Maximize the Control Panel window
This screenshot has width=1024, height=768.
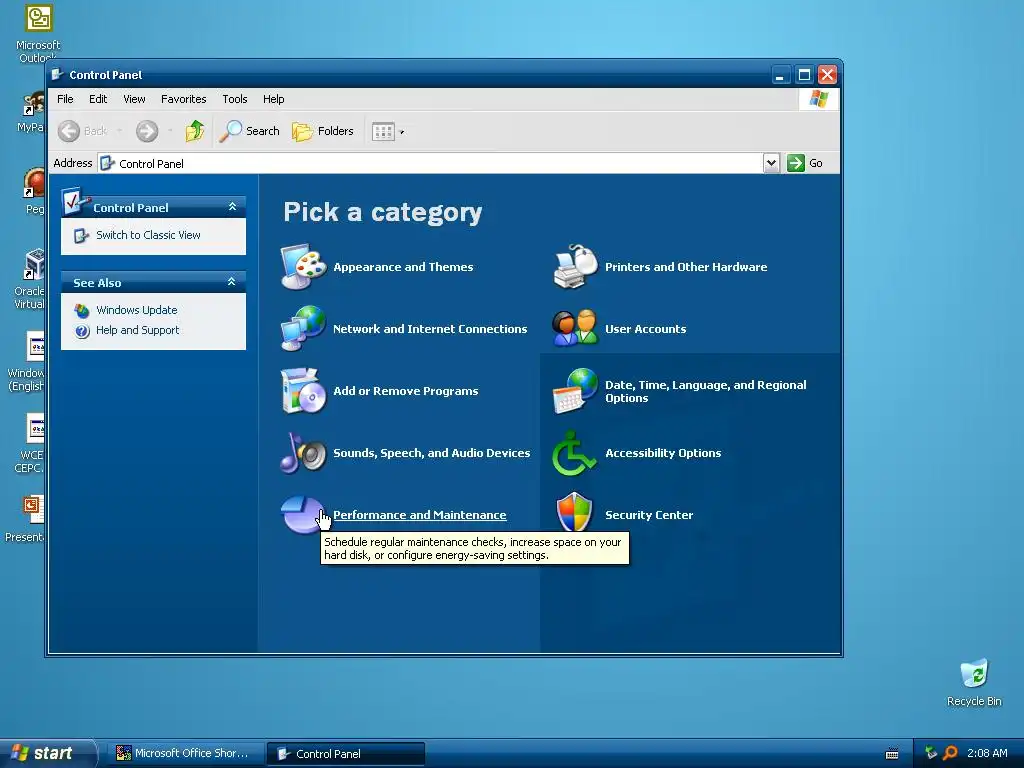[x=804, y=75]
